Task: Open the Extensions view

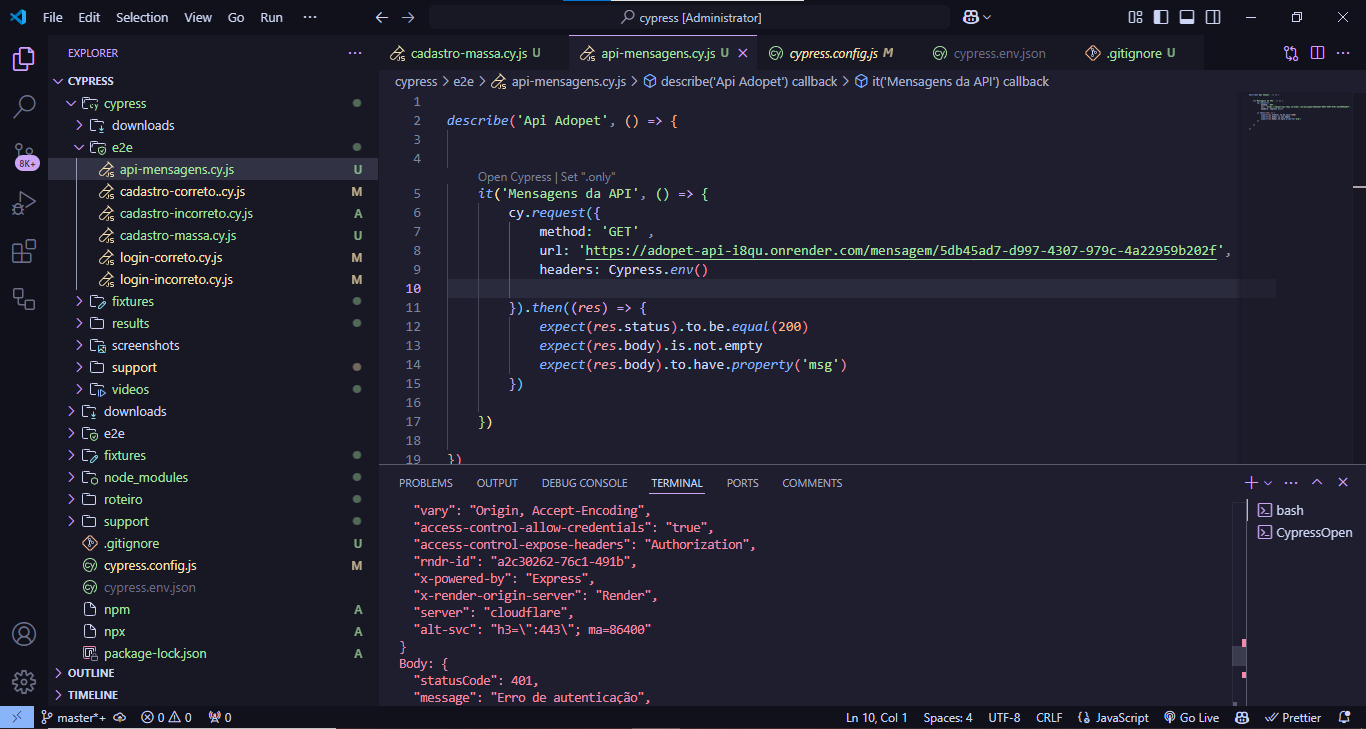Action: click(x=24, y=252)
